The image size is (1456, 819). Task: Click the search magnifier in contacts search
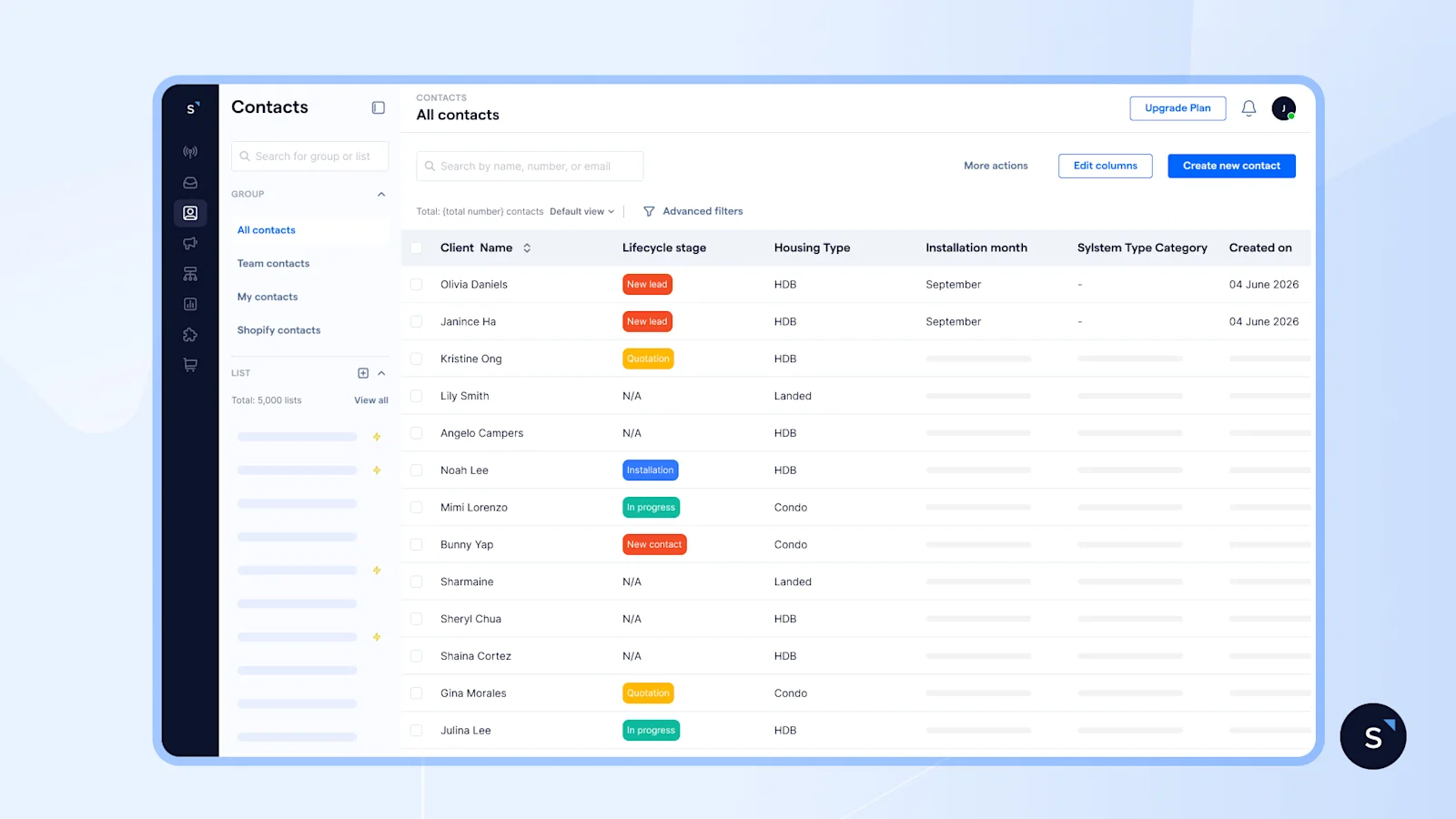pos(430,167)
